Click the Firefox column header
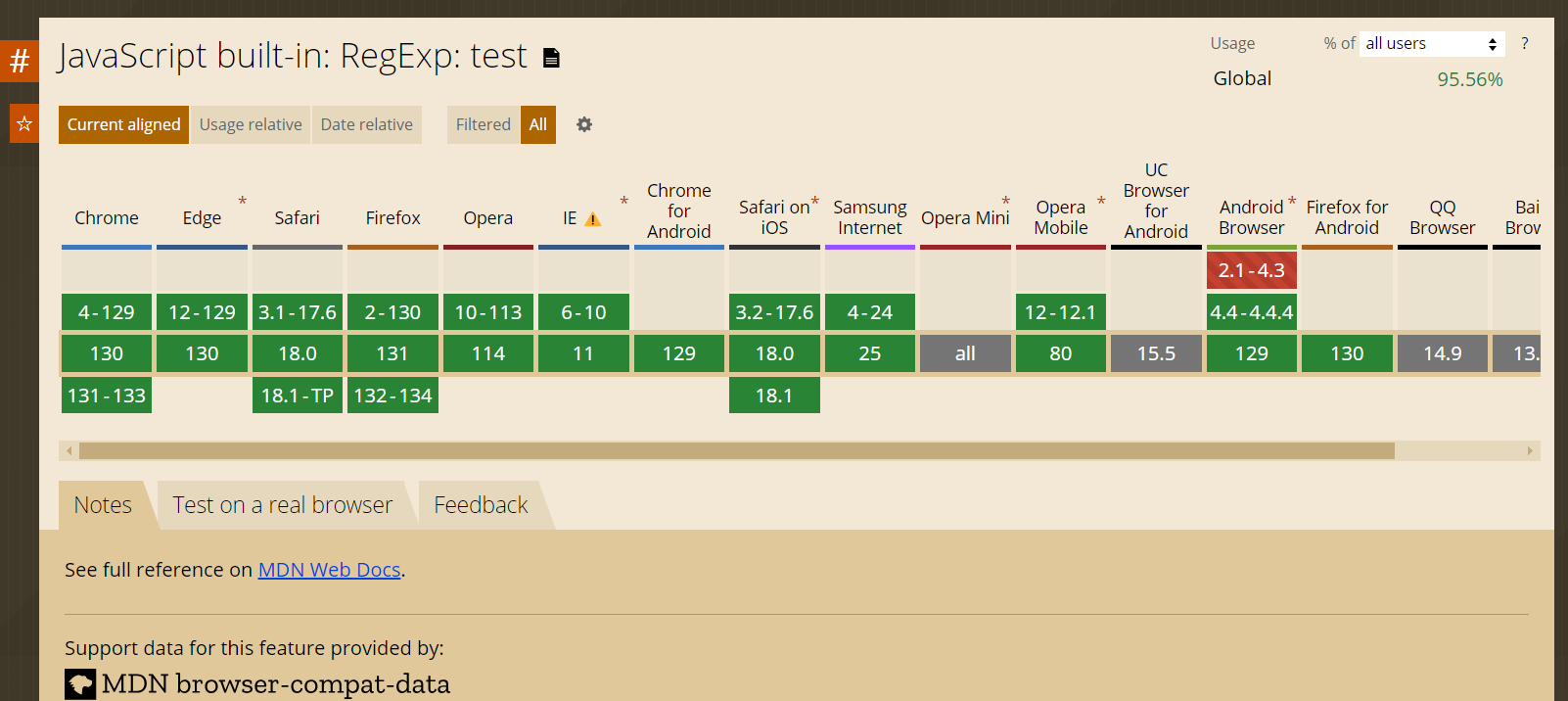This screenshot has width=1568, height=701. click(x=393, y=217)
